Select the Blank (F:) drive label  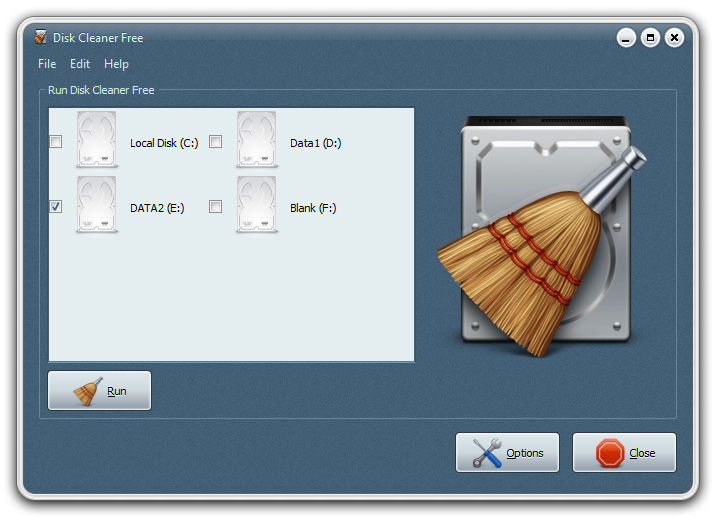(313, 208)
